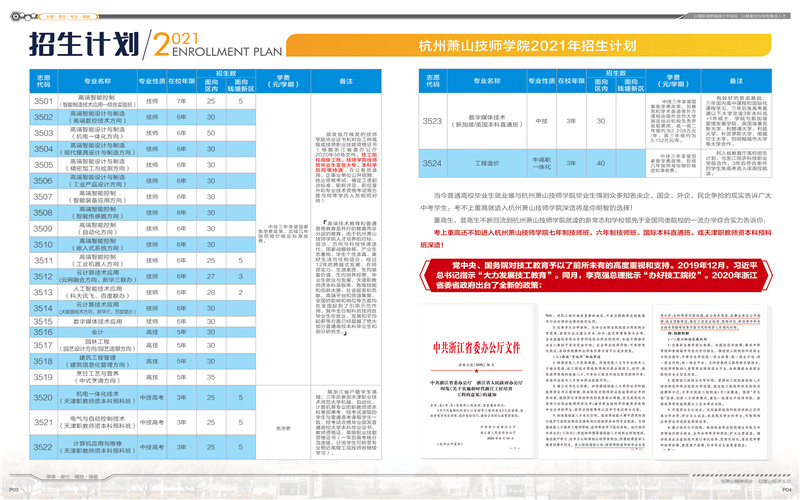Select code 3517 cell

tap(43, 345)
